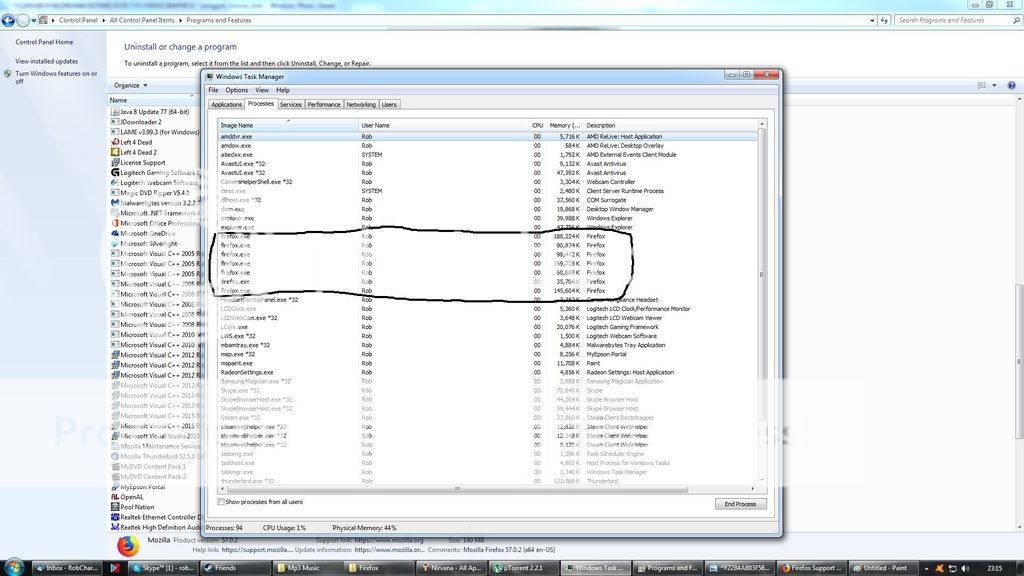This screenshot has width=1024, height=576.
Task: Select the RadeonSettings.exe process row
Action: click(x=488, y=372)
